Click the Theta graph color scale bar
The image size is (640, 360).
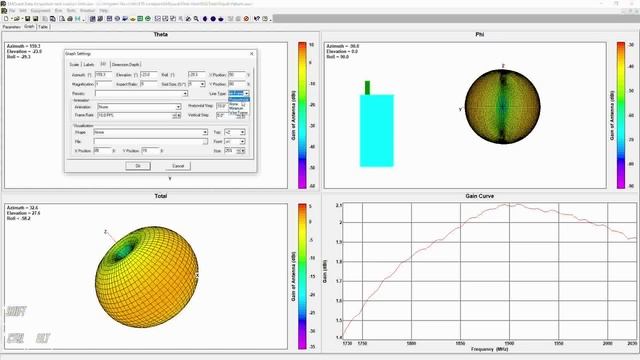[302, 115]
